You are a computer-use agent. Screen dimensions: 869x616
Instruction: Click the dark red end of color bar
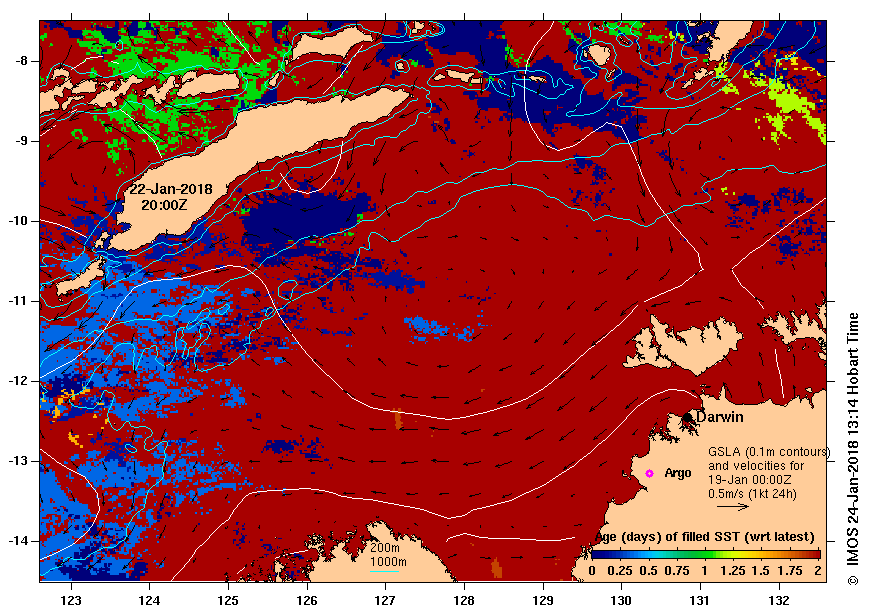(816, 554)
